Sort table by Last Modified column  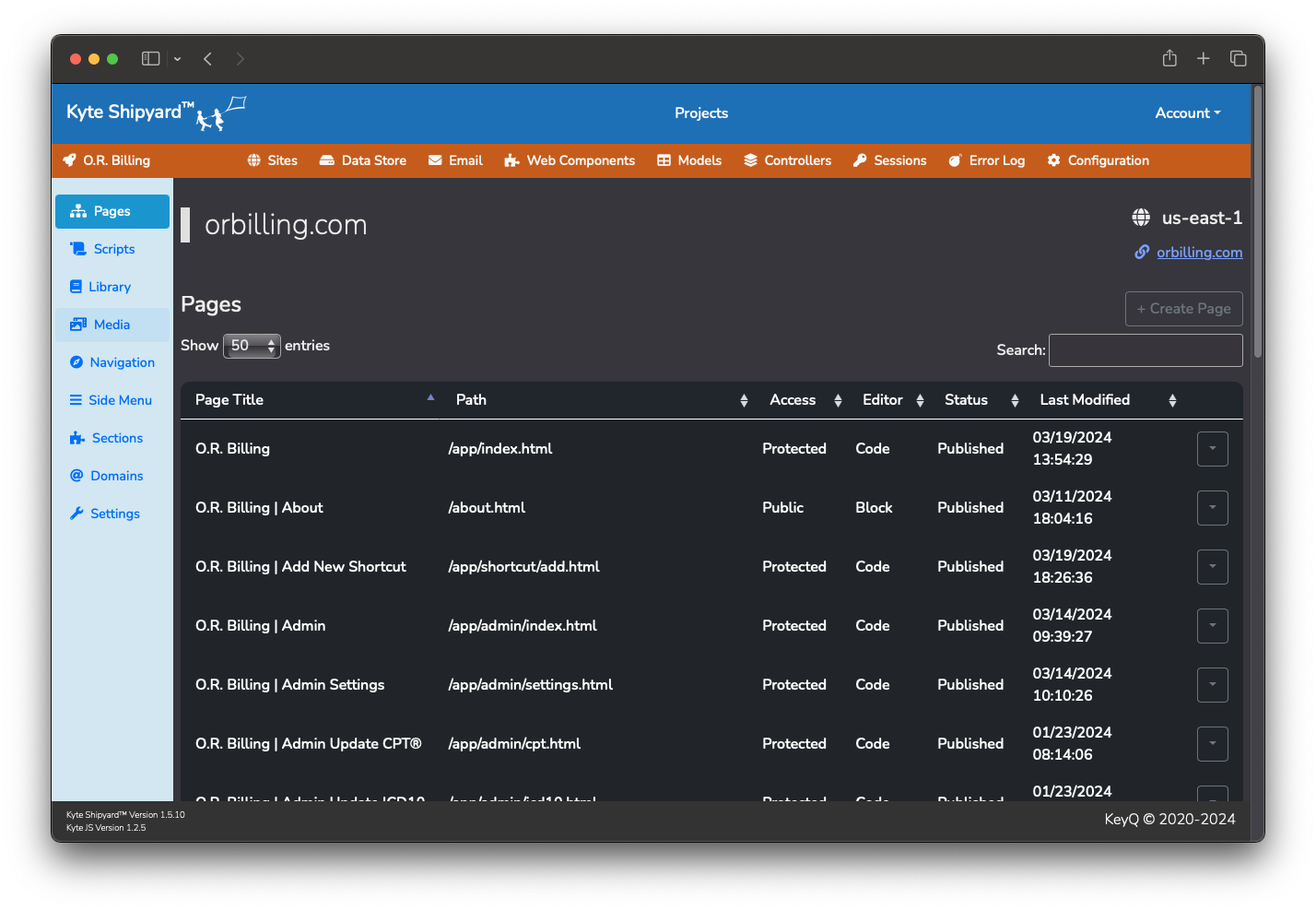tap(1104, 400)
